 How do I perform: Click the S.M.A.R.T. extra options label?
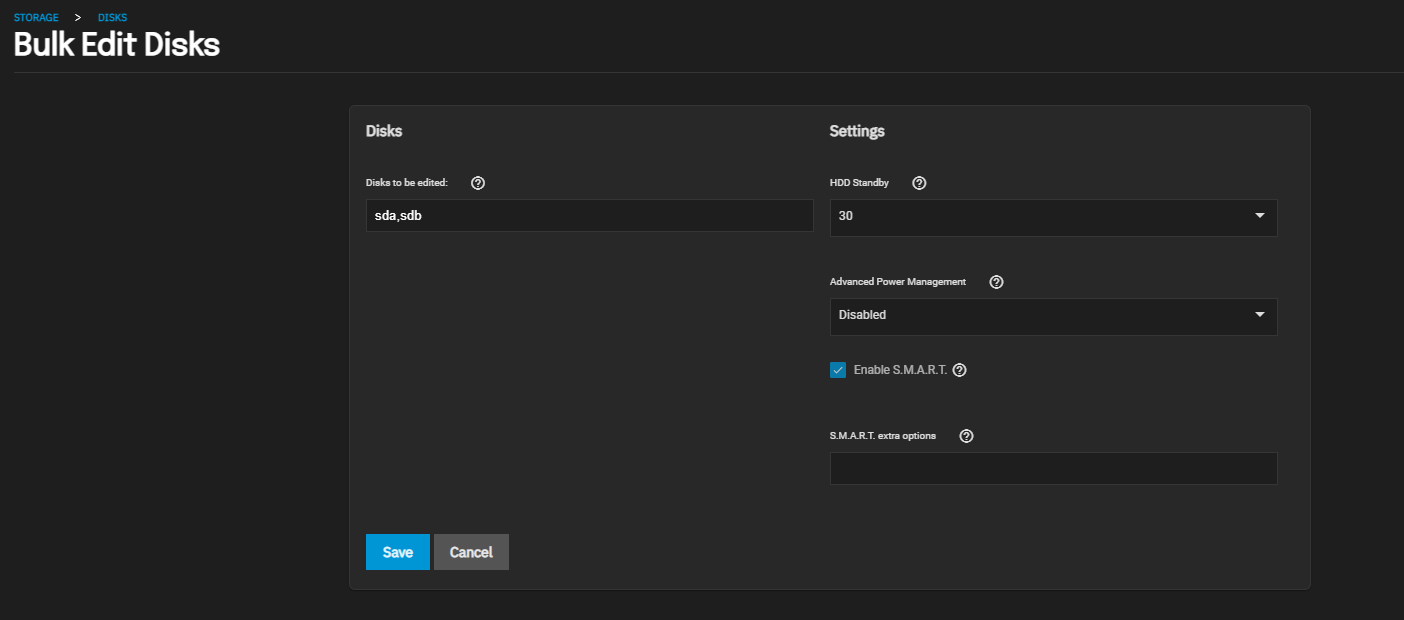click(883, 436)
